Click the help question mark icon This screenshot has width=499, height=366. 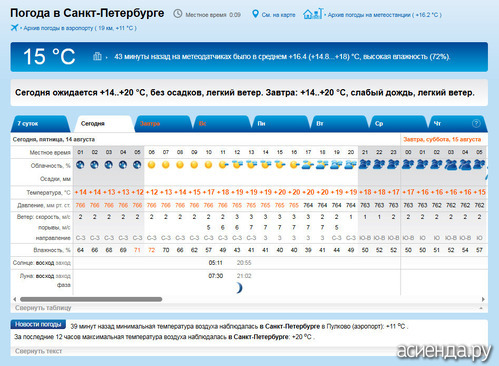pos(476,123)
